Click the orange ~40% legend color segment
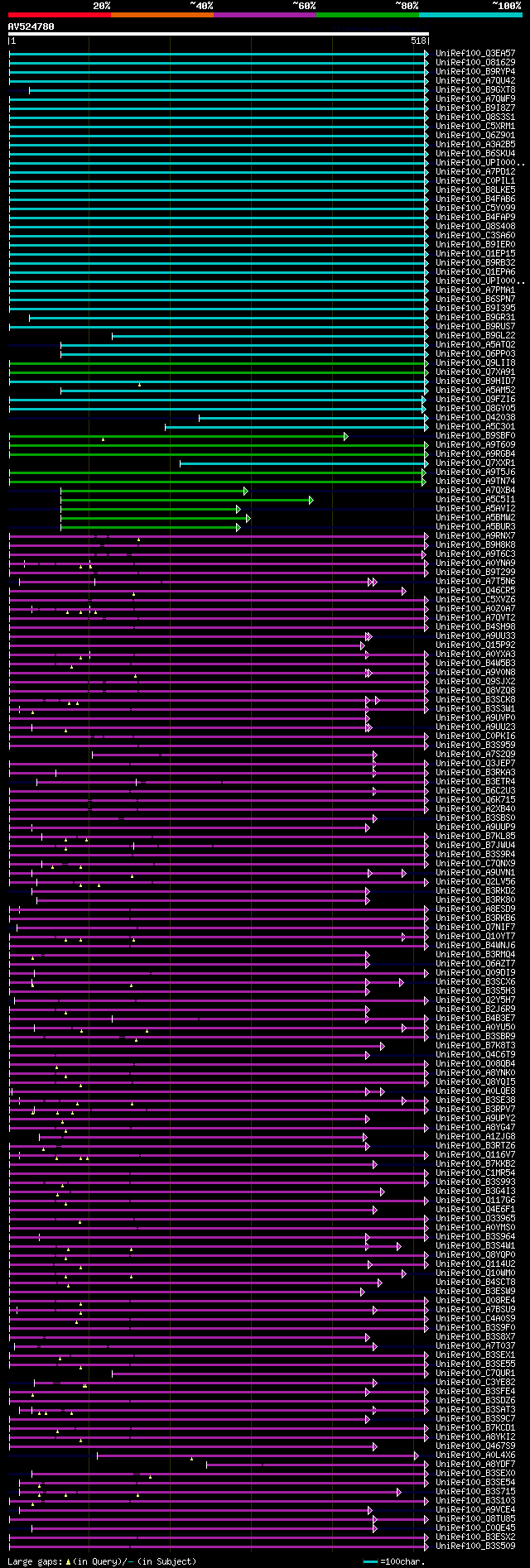This screenshot has height=1568, width=530. tap(162, 14)
